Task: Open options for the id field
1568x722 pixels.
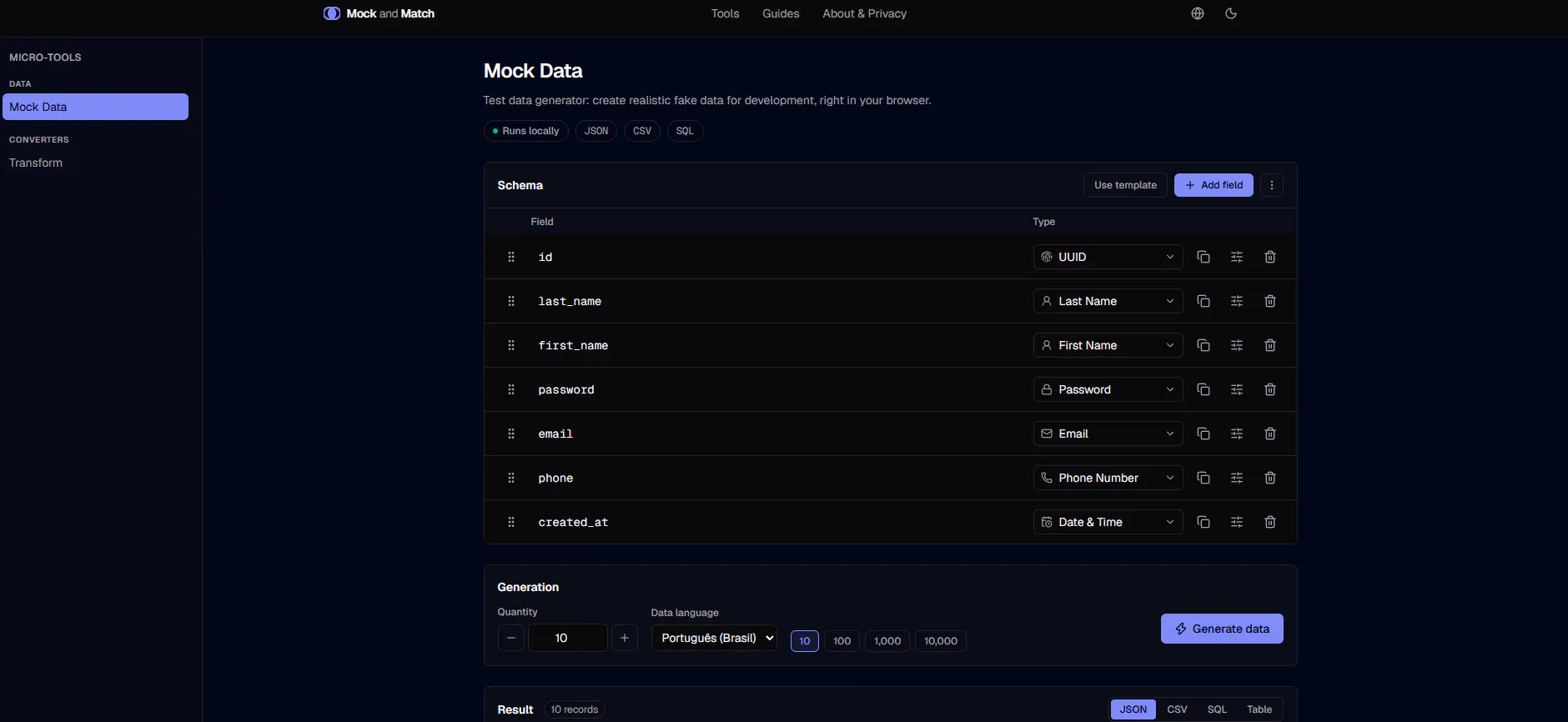Action: click(x=1236, y=257)
